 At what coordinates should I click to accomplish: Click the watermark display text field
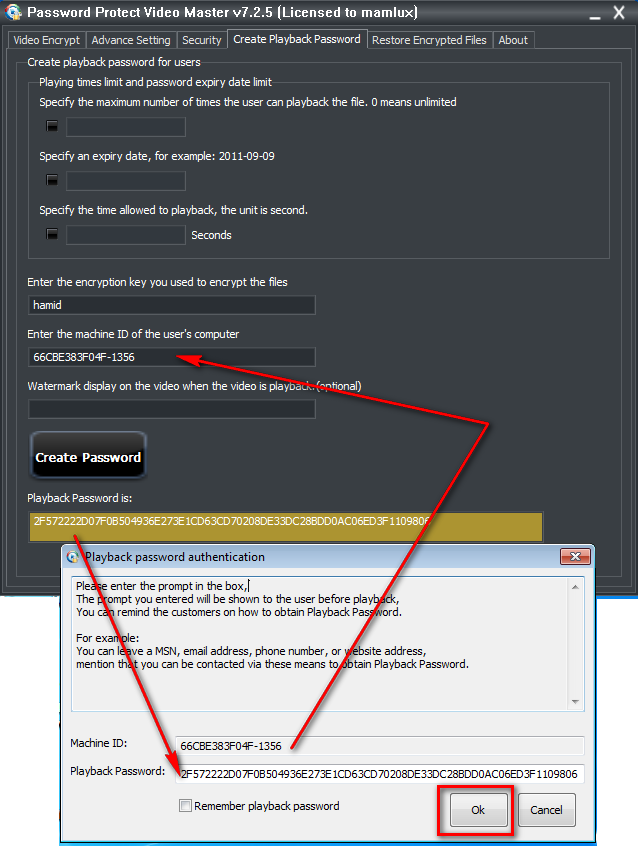tap(172, 409)
